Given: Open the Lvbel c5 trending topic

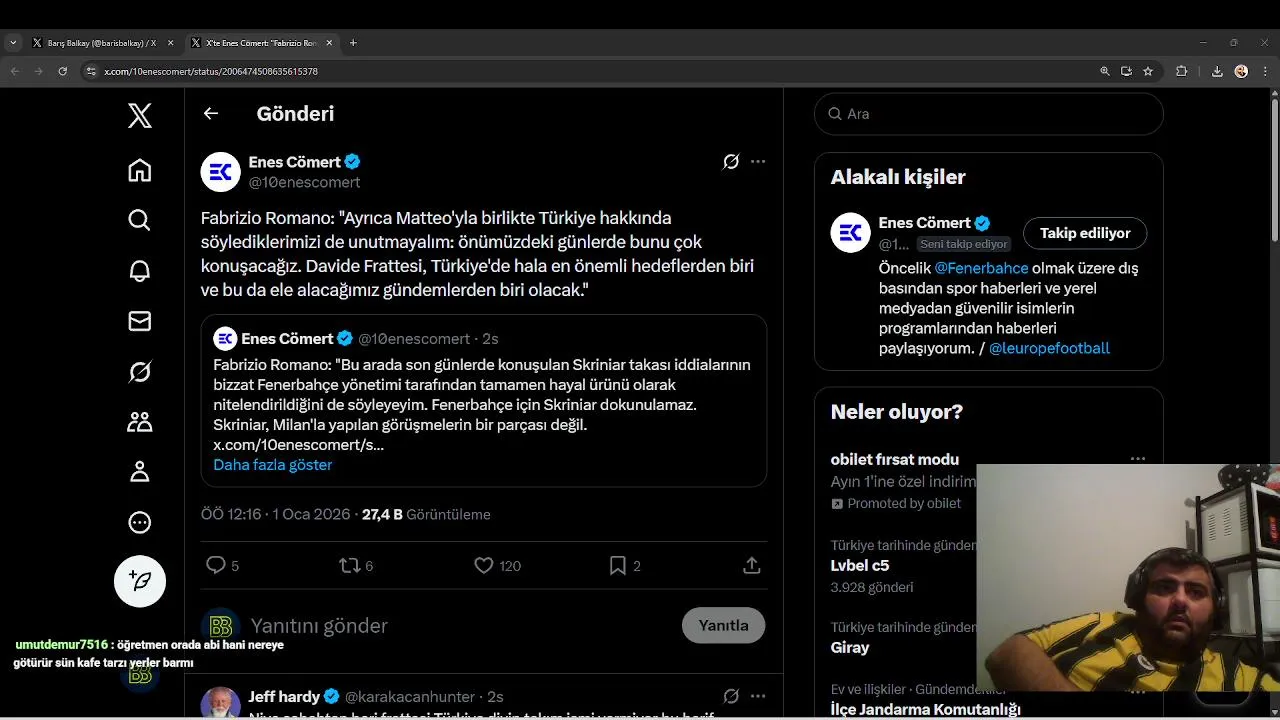Looking at the screenshot, I should [860, 565].
